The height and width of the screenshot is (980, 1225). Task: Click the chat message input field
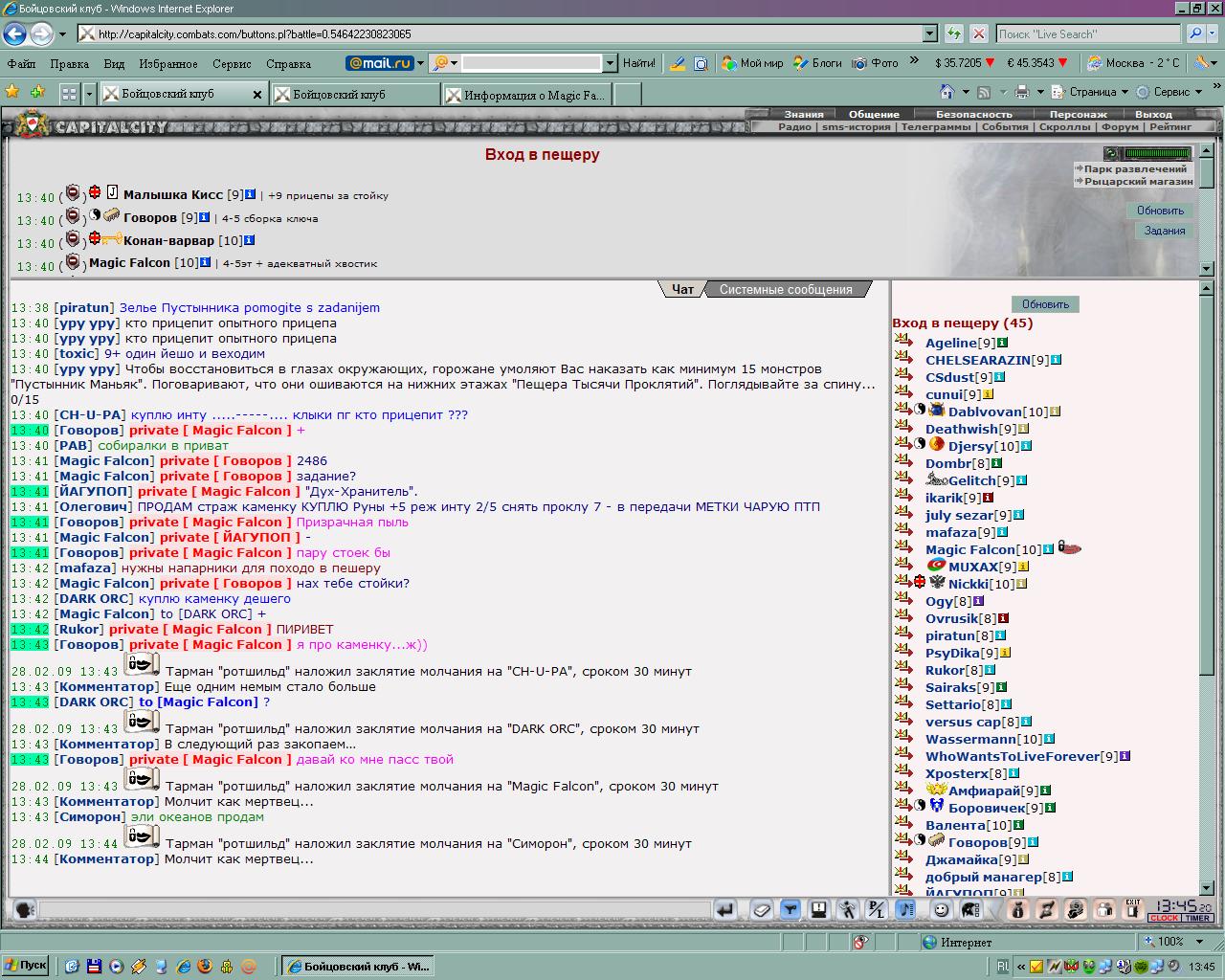pyautogui.click(x=374, y=910)
